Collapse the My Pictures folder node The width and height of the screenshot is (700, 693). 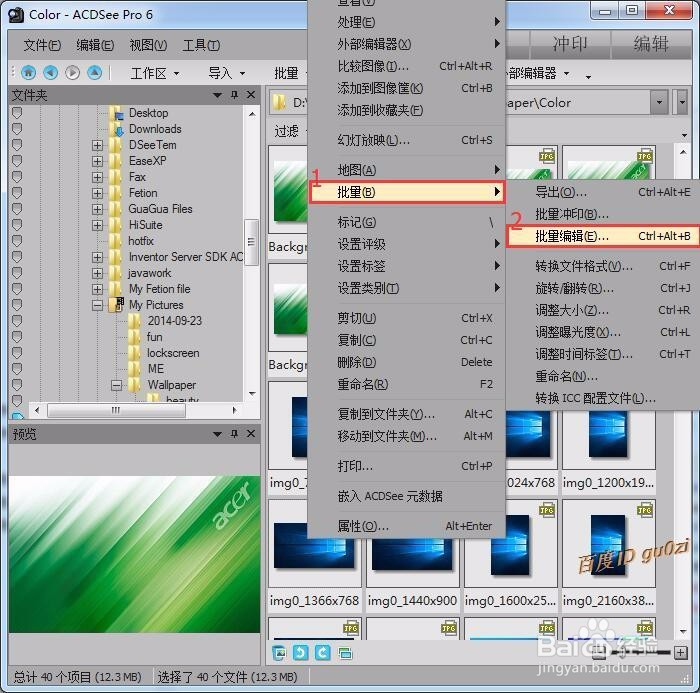click(x=97, y=305)
